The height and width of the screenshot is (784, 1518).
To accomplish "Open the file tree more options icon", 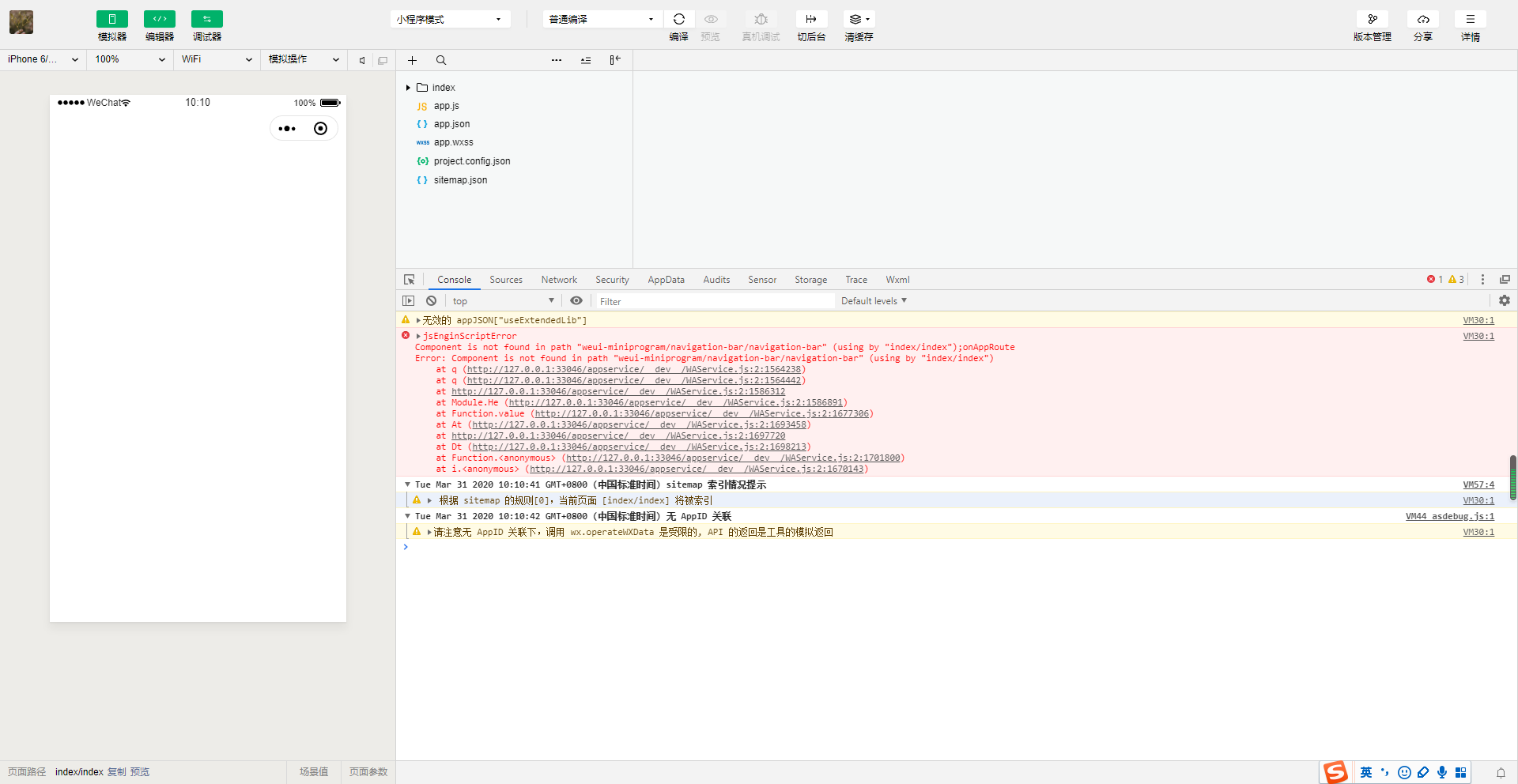I will [x=557, y=60].
